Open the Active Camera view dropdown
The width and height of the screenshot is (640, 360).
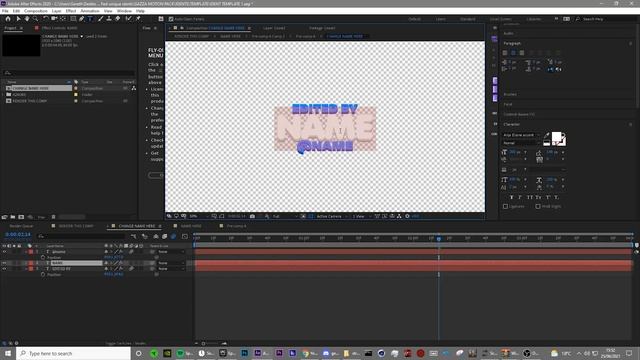332,216
